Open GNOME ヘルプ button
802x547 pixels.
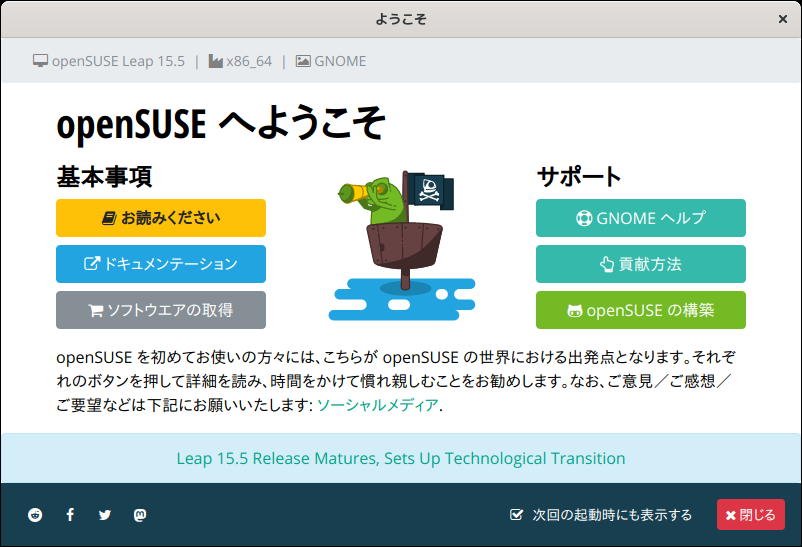641,218
